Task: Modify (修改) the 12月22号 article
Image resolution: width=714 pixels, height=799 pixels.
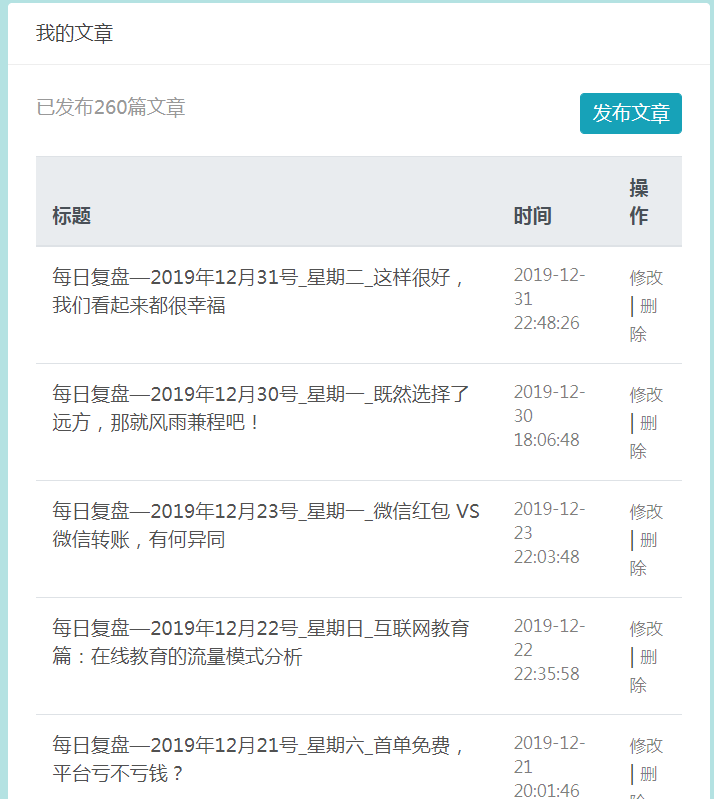Action: pos(646,628)
